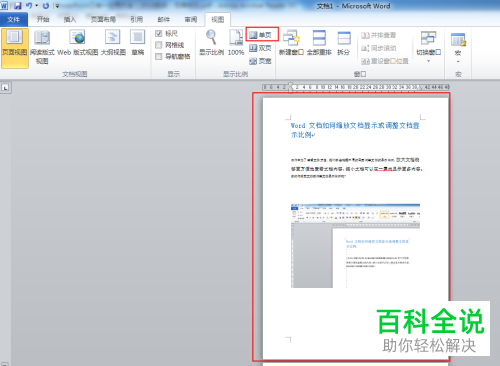500x366 pixels.
Task: Toggle the Ruler checkbox (标尺)
Action: tap(159, 34)
